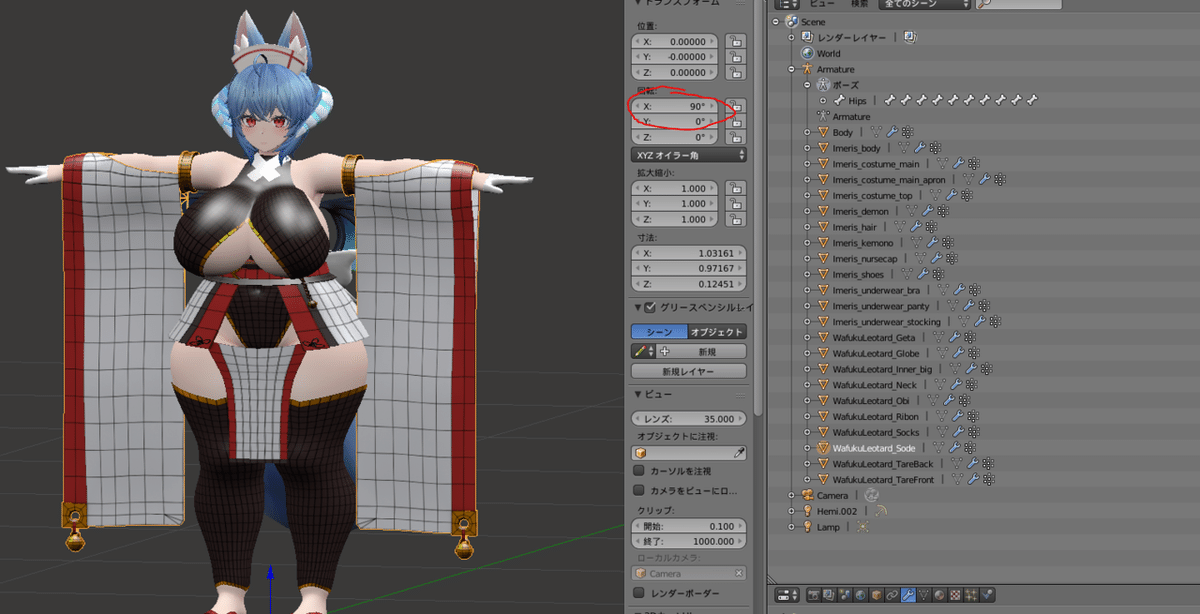Open the Physics properties tab icon
The image size is (1200, 614).
(989, 595)
